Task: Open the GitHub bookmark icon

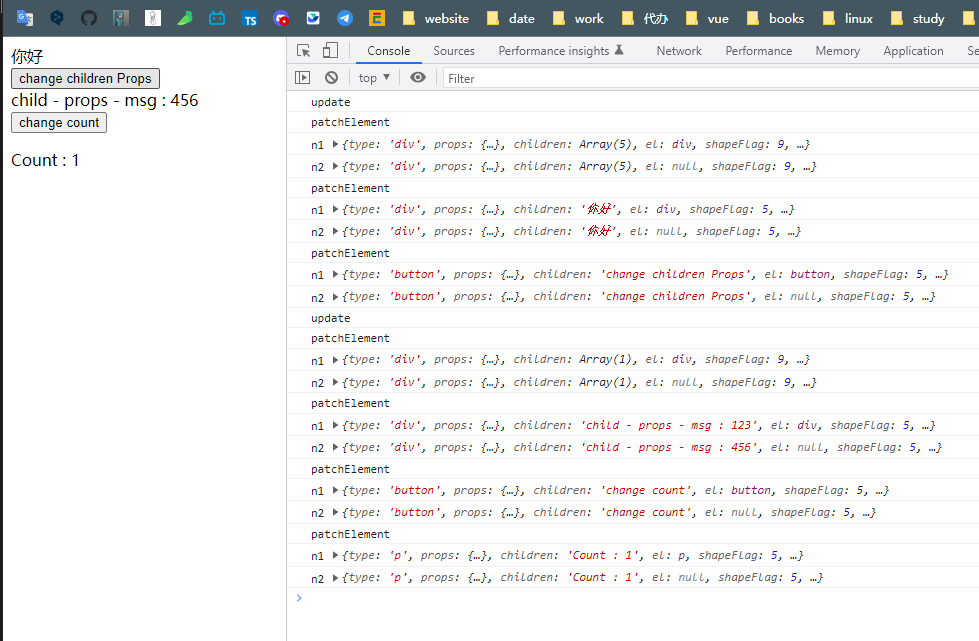Action: [x=89, y=18]
